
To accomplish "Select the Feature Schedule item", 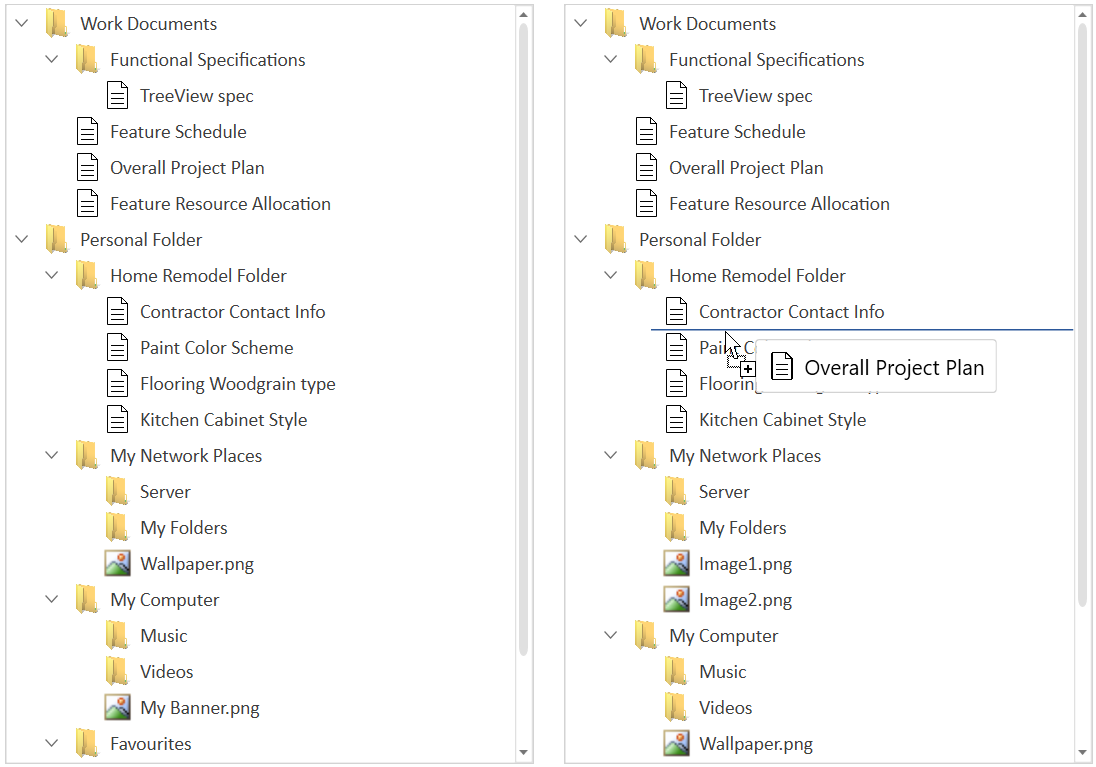I will [177, 131].
